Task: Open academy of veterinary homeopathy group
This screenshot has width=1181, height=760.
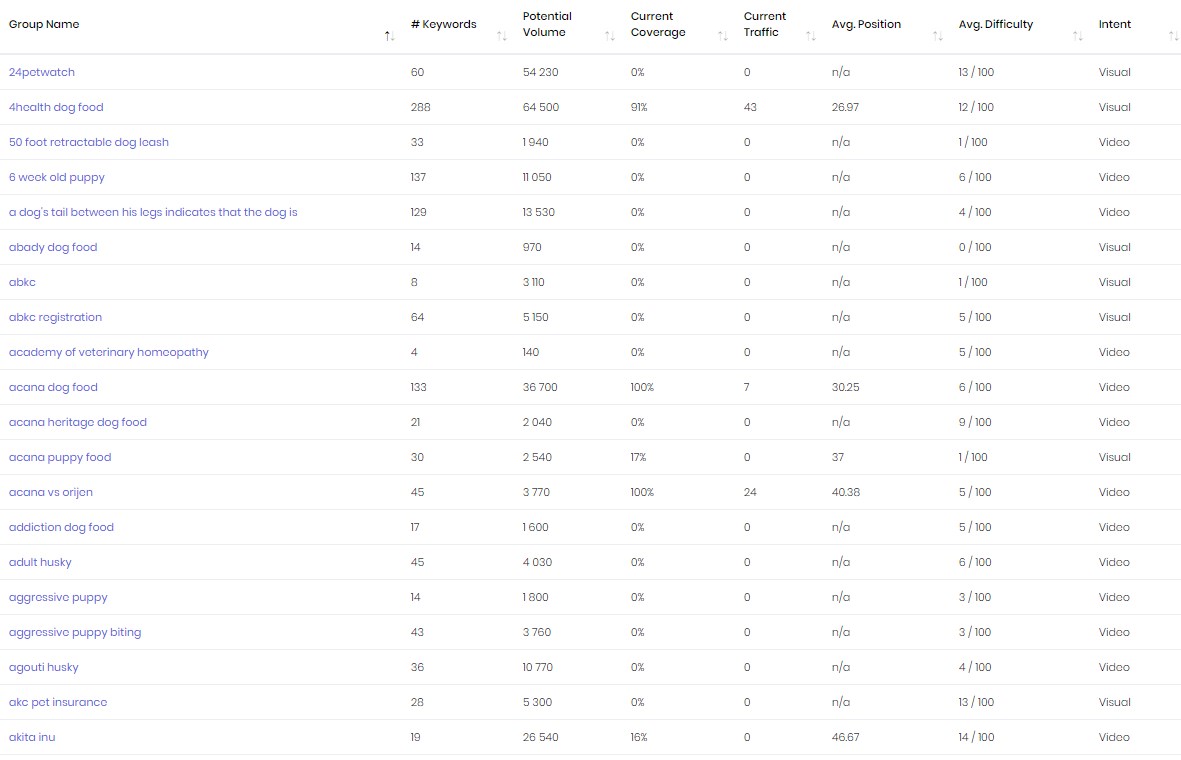Action: click(108, 353)
